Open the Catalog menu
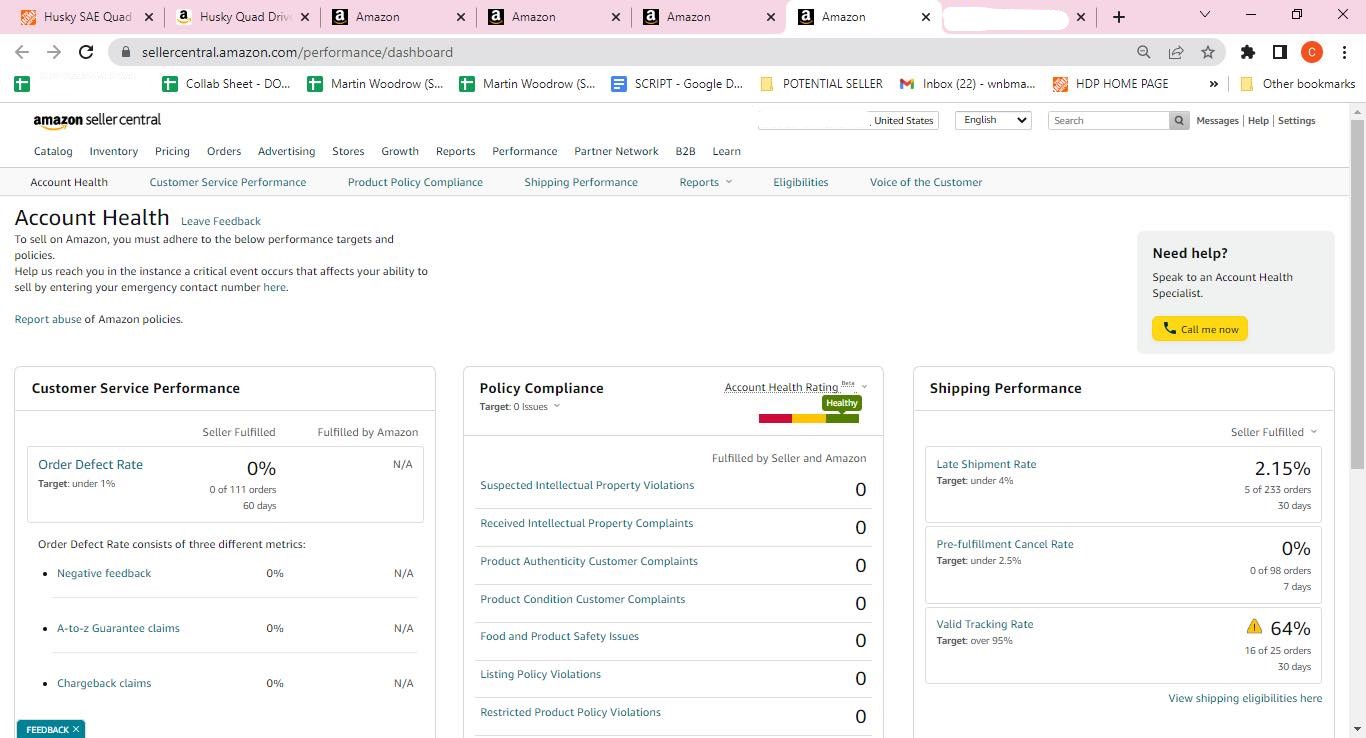Viewport: 1366px width, 738px height. tap(53, 151)
